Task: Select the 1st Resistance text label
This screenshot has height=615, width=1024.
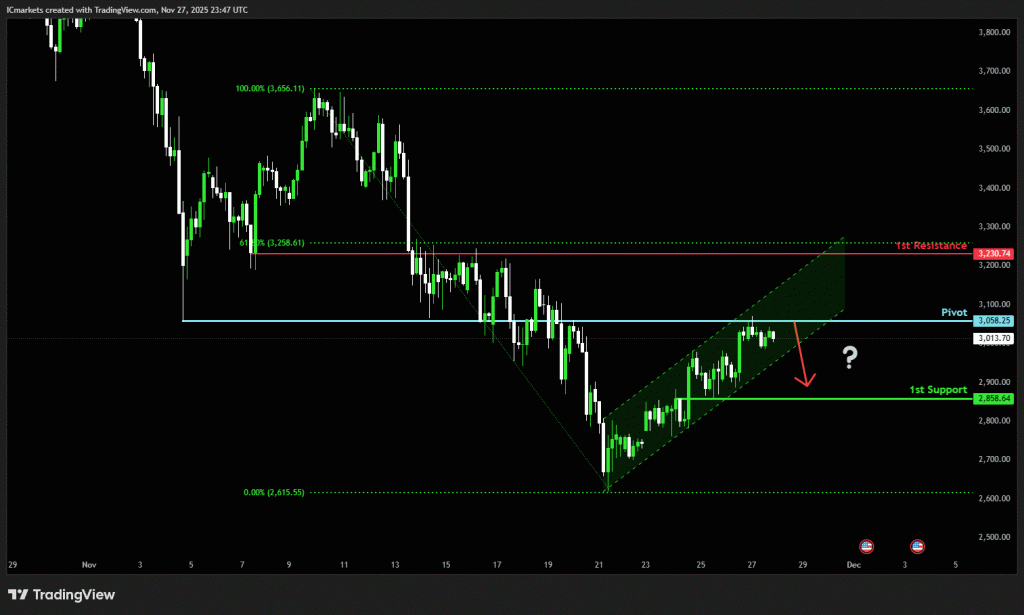Action: point(930,245)
